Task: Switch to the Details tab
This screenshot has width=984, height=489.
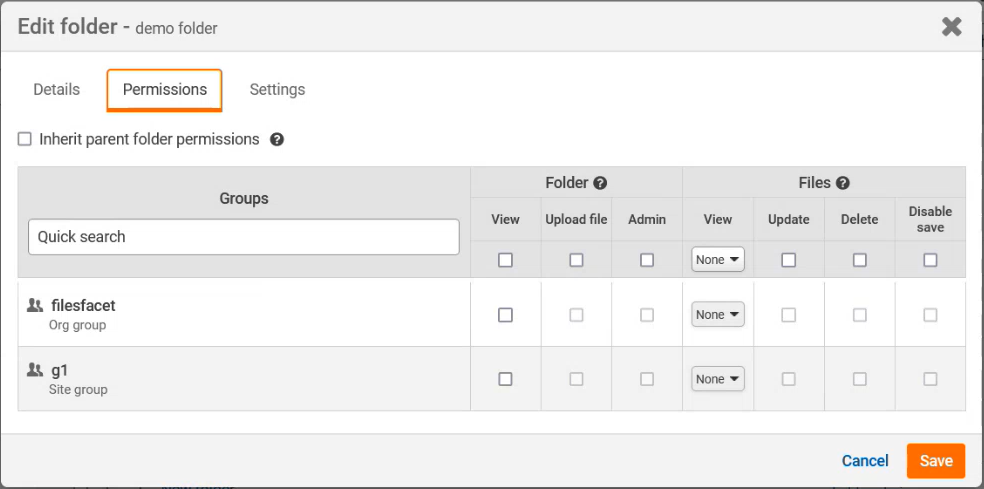Action: coord(56,89)
